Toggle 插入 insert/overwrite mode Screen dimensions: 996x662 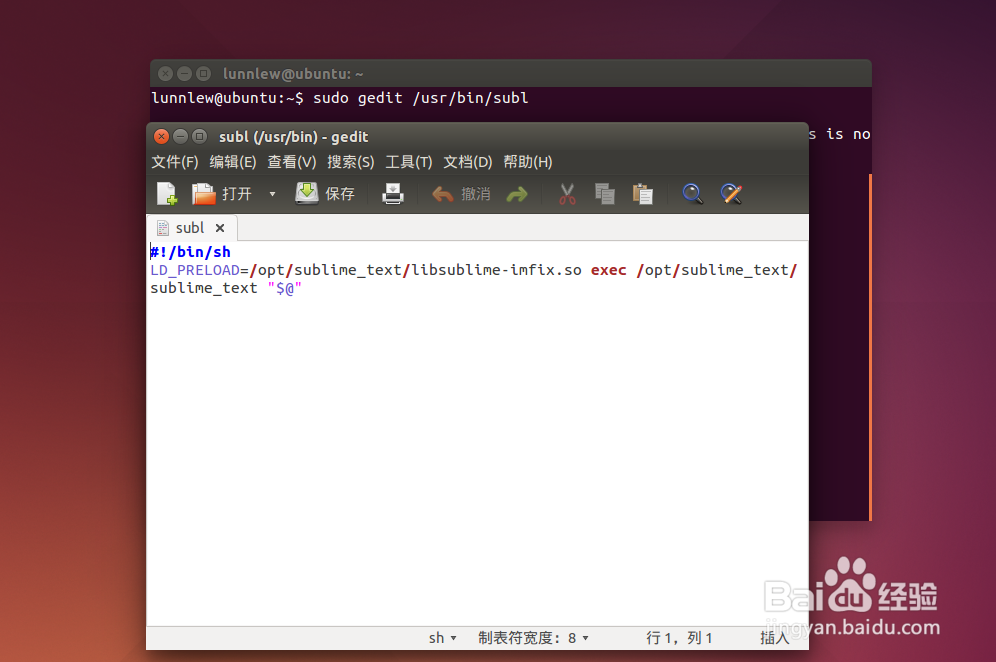click(775, 637)
